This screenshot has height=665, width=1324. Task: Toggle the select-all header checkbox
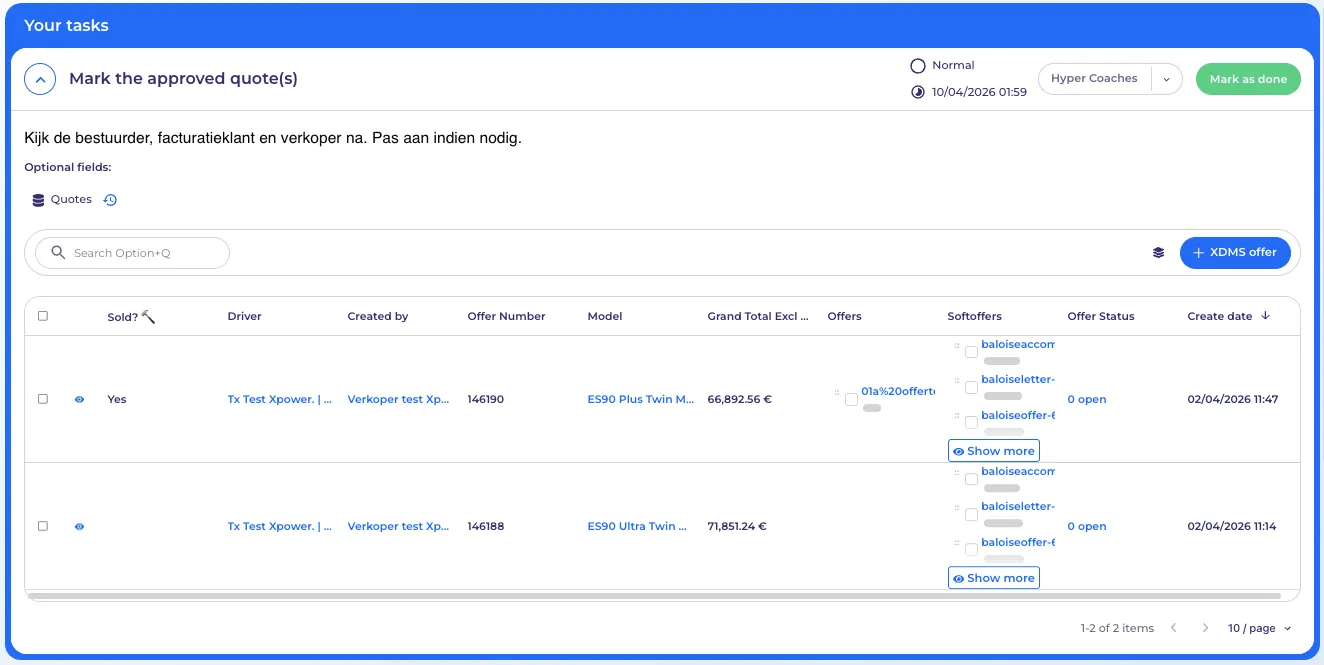click(43, 316)
